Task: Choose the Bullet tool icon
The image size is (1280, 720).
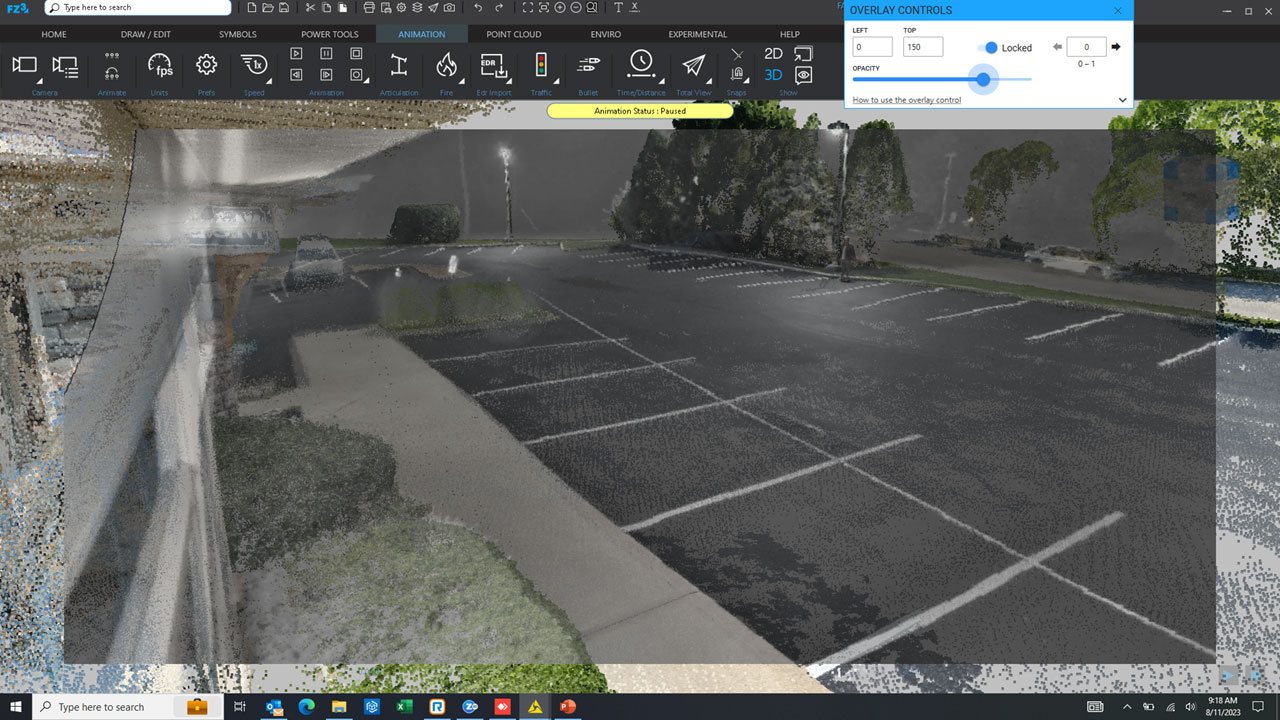Action: [588, 66]
